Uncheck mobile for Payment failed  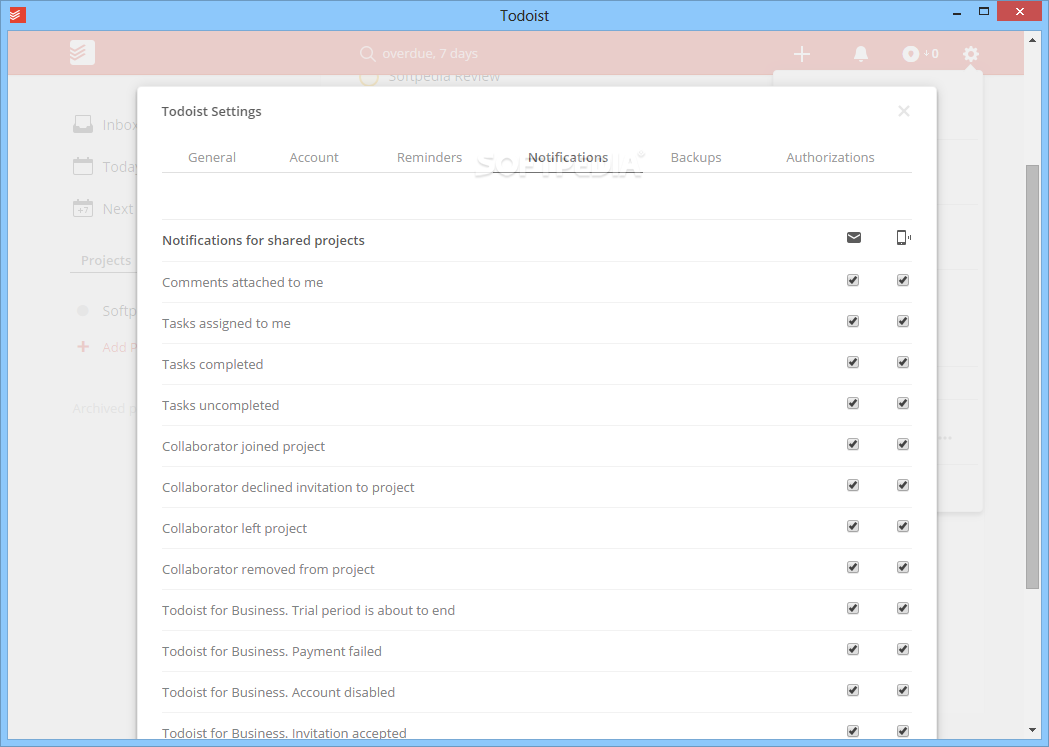[x=903, y=649]
